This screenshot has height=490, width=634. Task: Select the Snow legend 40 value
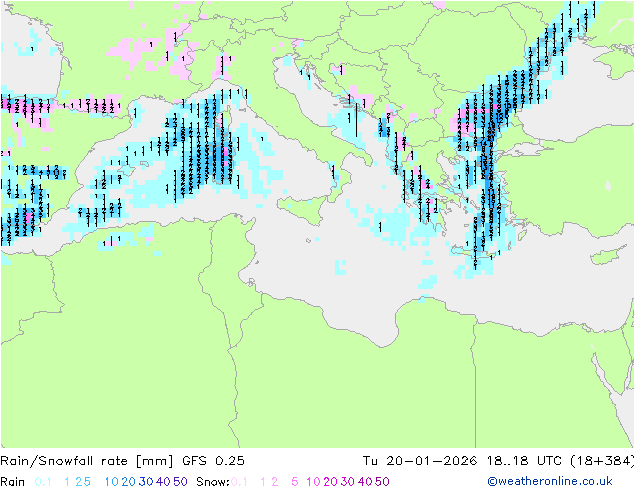tap(365, 482)
